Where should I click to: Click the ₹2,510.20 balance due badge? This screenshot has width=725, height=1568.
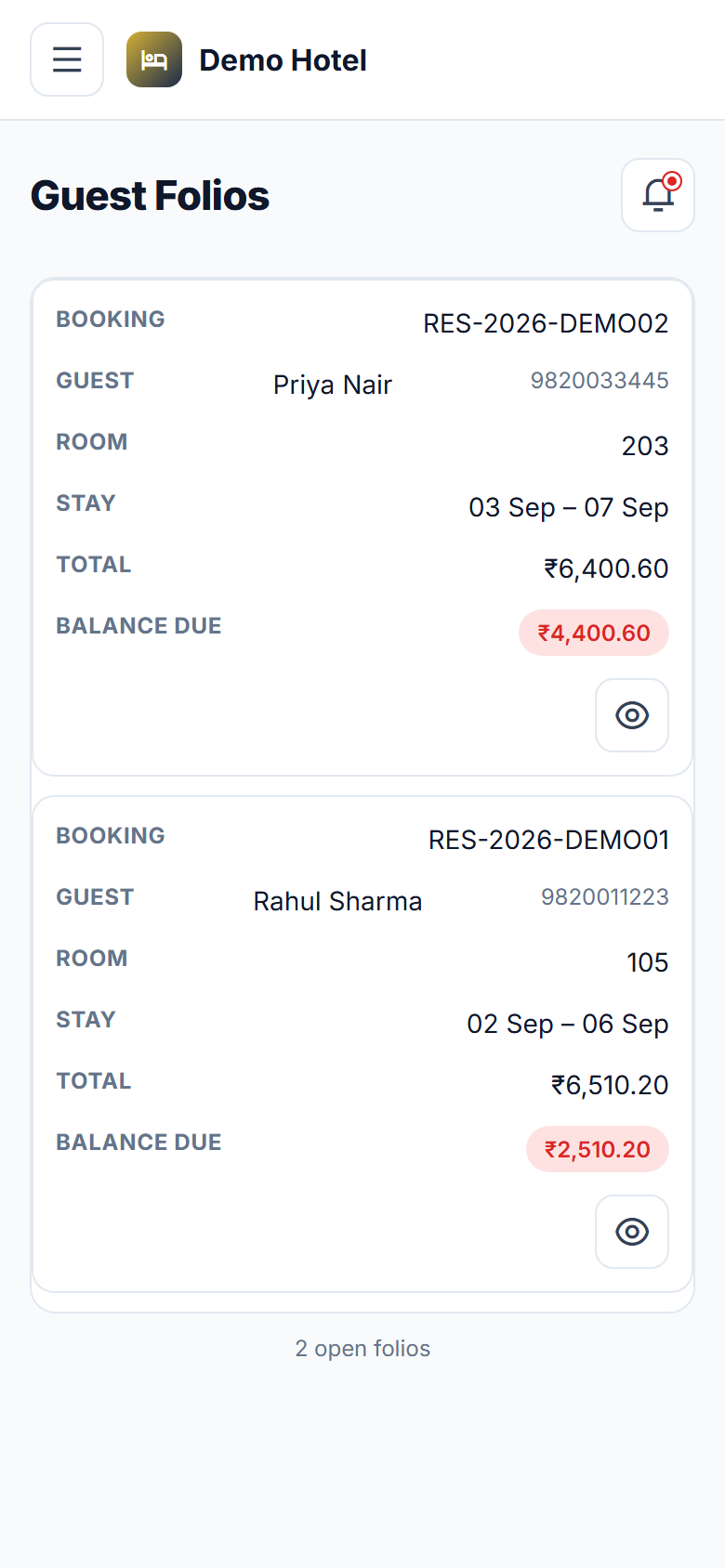(598, 1149)
